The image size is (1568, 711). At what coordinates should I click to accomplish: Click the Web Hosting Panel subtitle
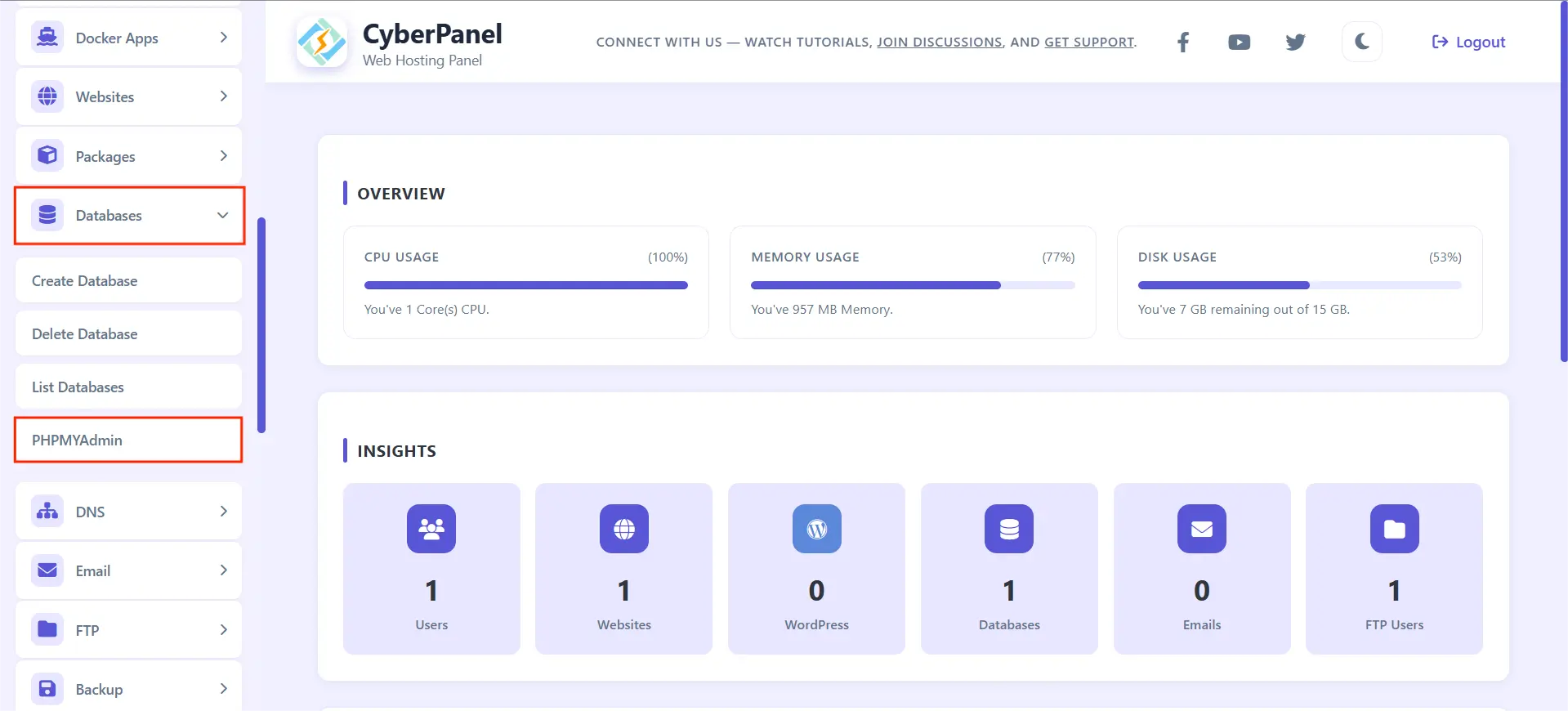(x=422, y=60)
